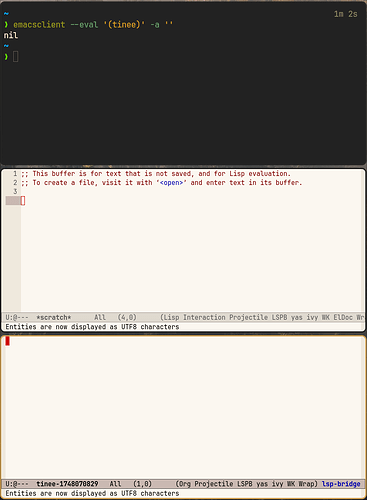Click the tinee-1748878829 buffer name in mode line
Screen dimensions: 367x500
tap(67, 483)
